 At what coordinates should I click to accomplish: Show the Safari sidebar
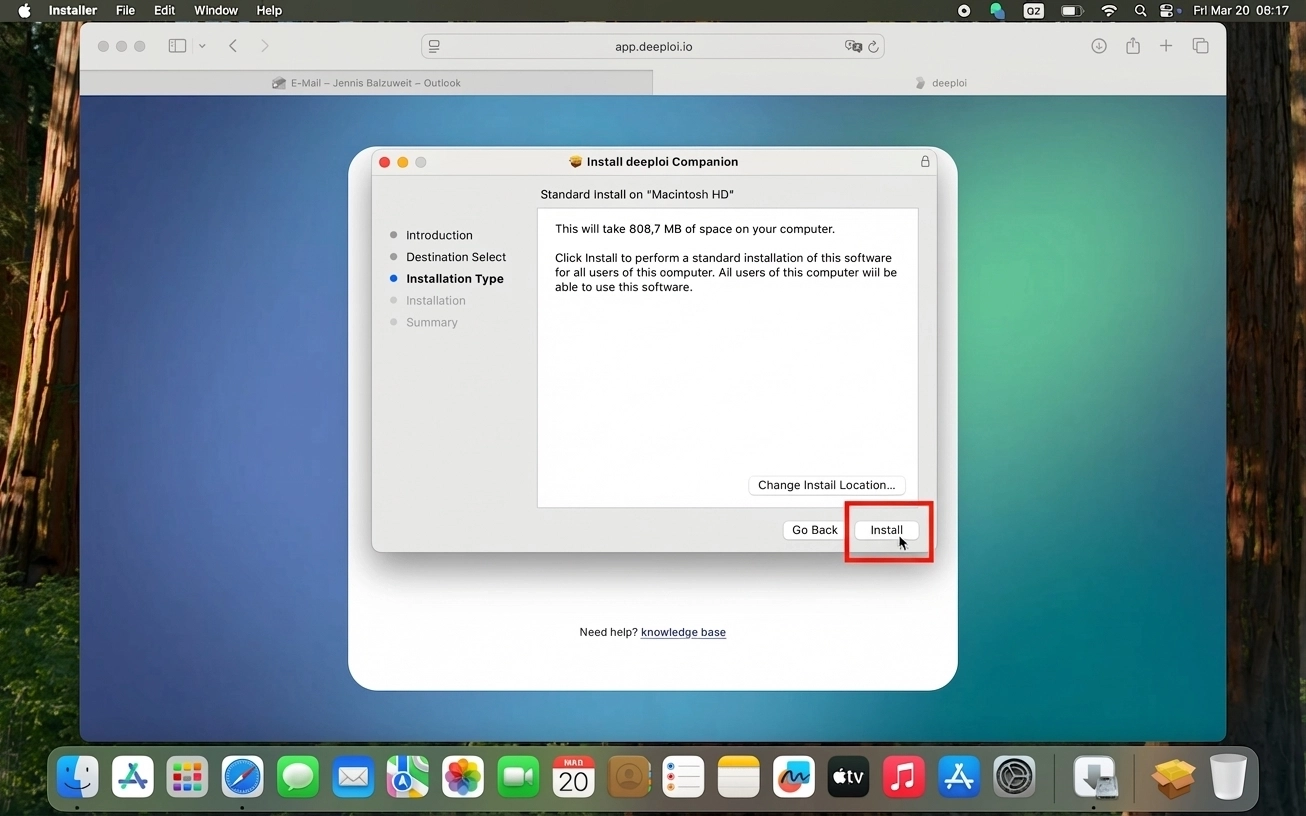click(177, 46)
